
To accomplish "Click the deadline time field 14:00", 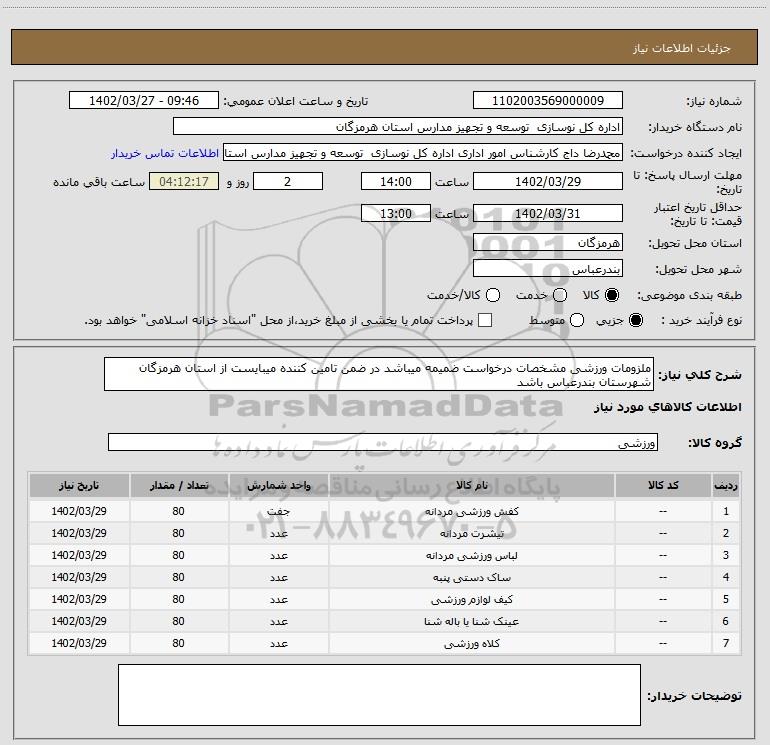I will coord(396,181).
